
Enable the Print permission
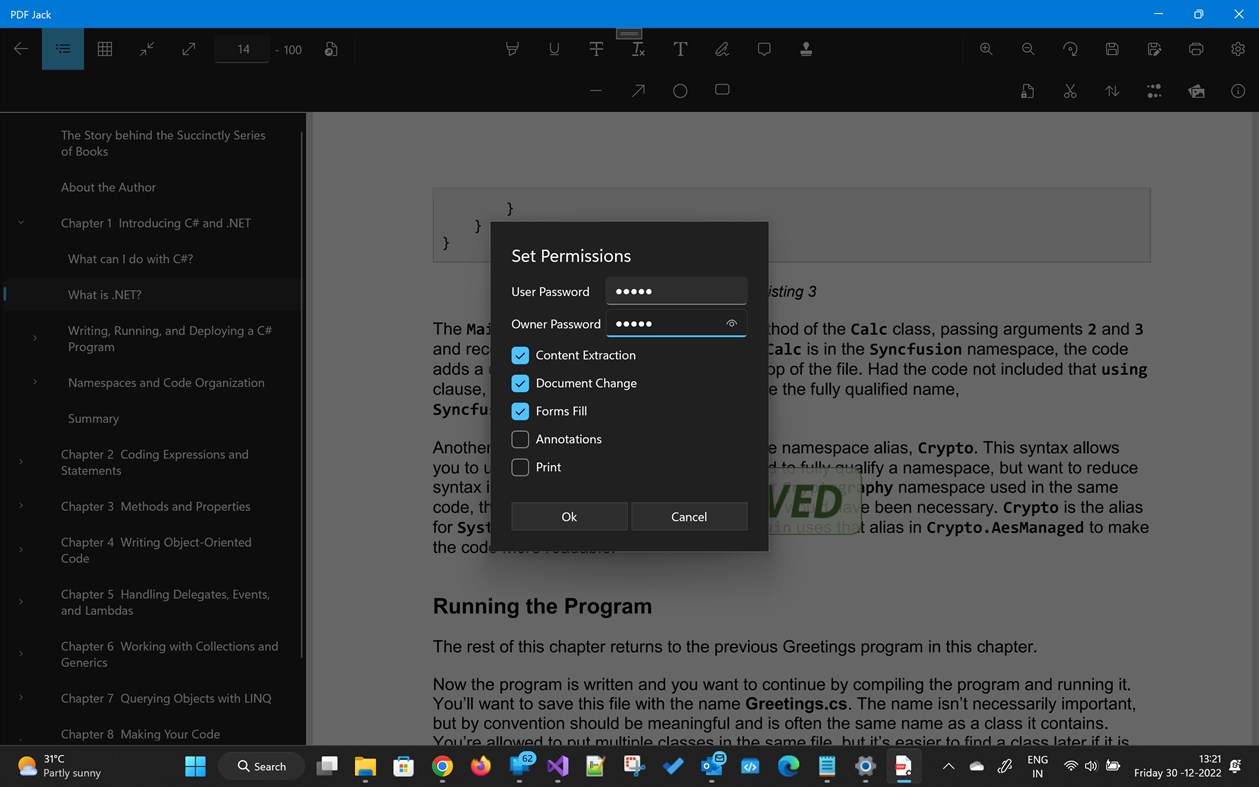[x=519, y=467]
